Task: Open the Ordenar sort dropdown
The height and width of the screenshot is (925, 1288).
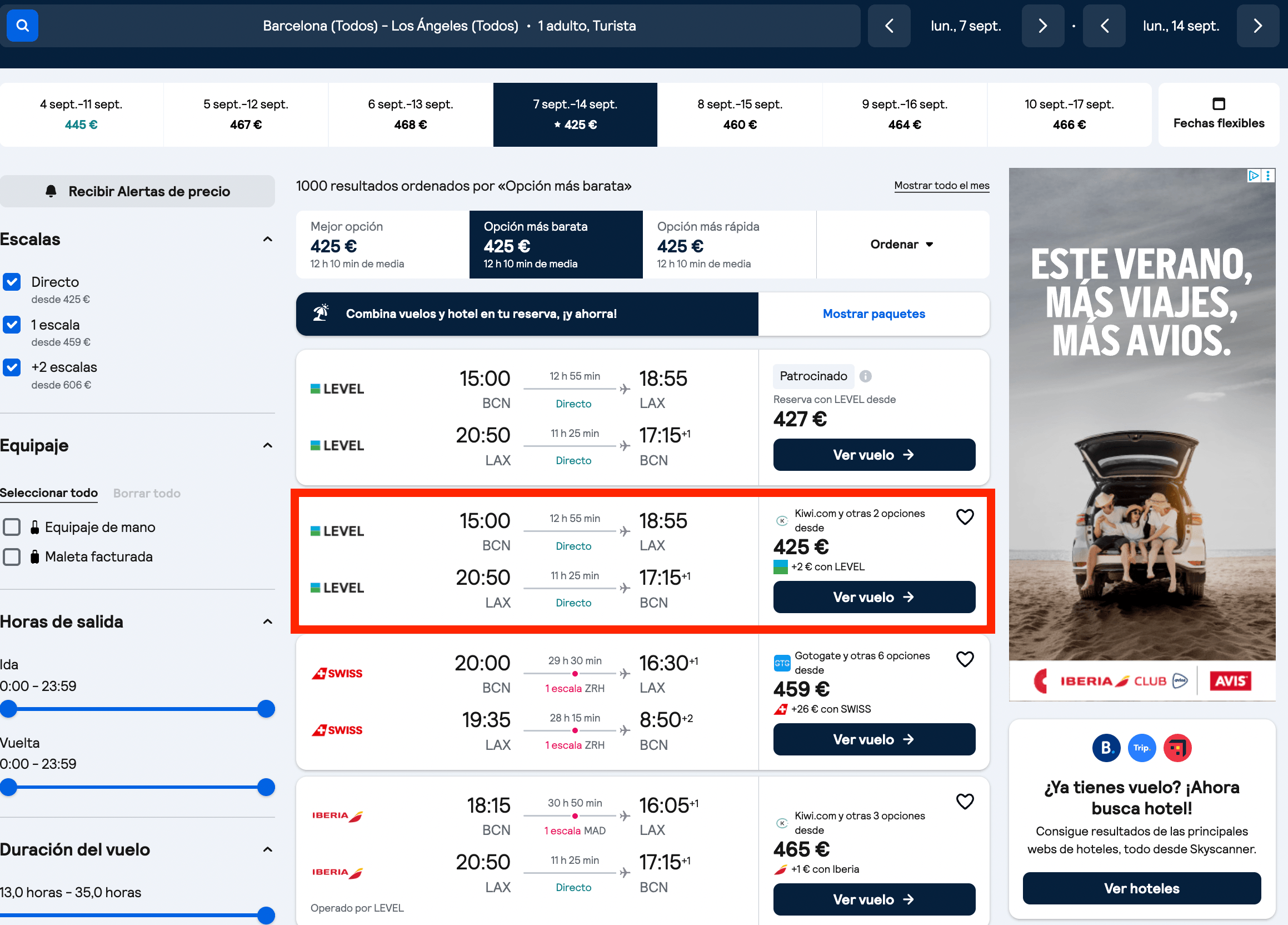Action: pyautogui.click(x=902, y=245)
